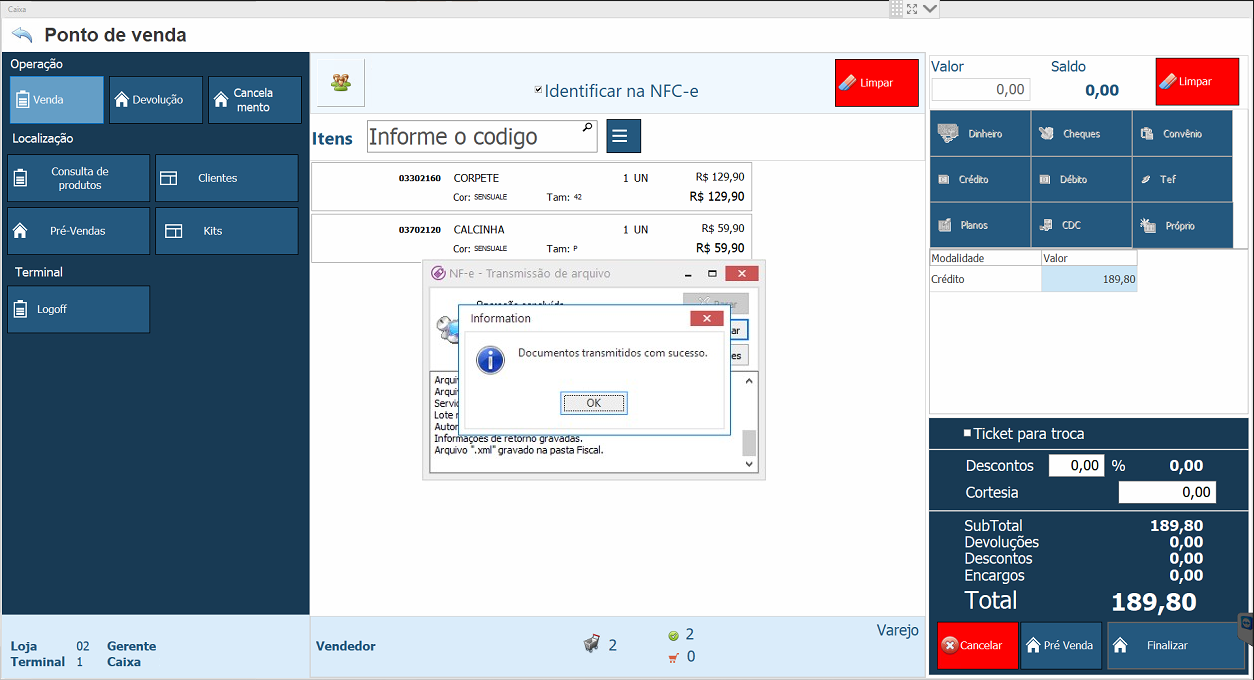This screenshot has height=680, width=1254.
Task: Choose Cheques payment option
Action: [1081, 134]
